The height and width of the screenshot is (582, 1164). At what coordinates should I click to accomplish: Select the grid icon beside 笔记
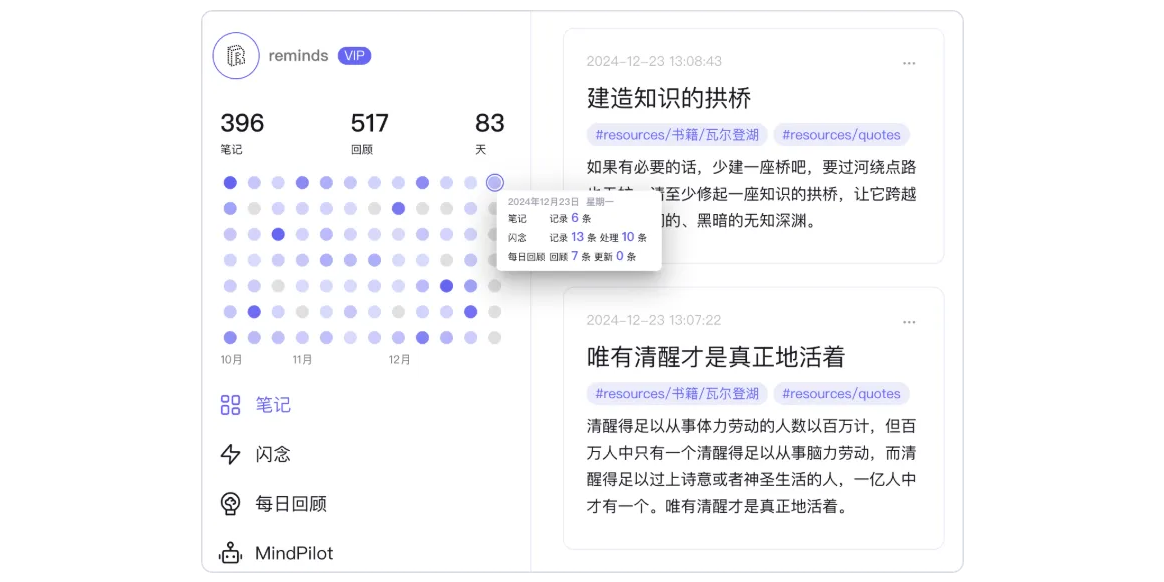[230, 405]
